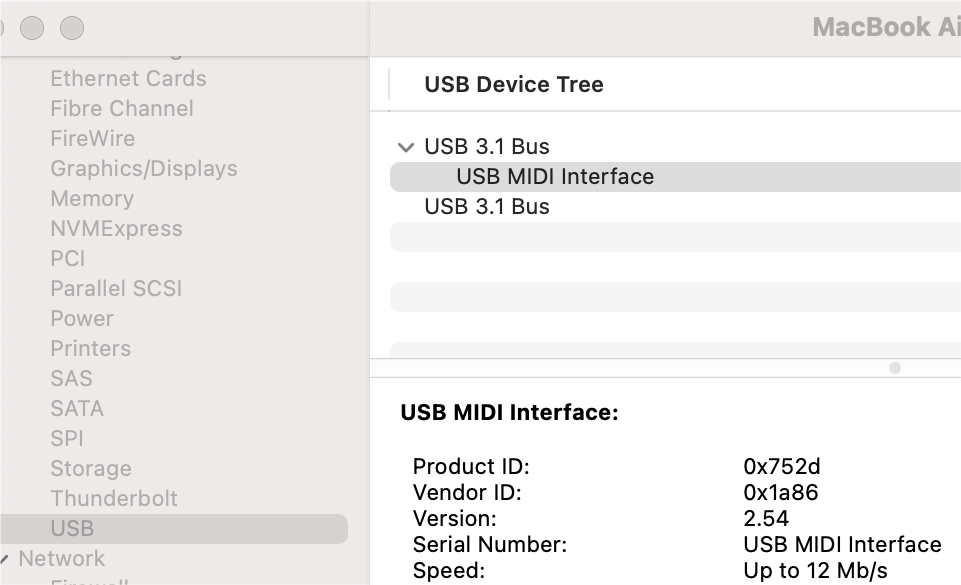The image size is (961, 585).
Task: Select the Parallel SCSI entry
Action: point(116,288)
